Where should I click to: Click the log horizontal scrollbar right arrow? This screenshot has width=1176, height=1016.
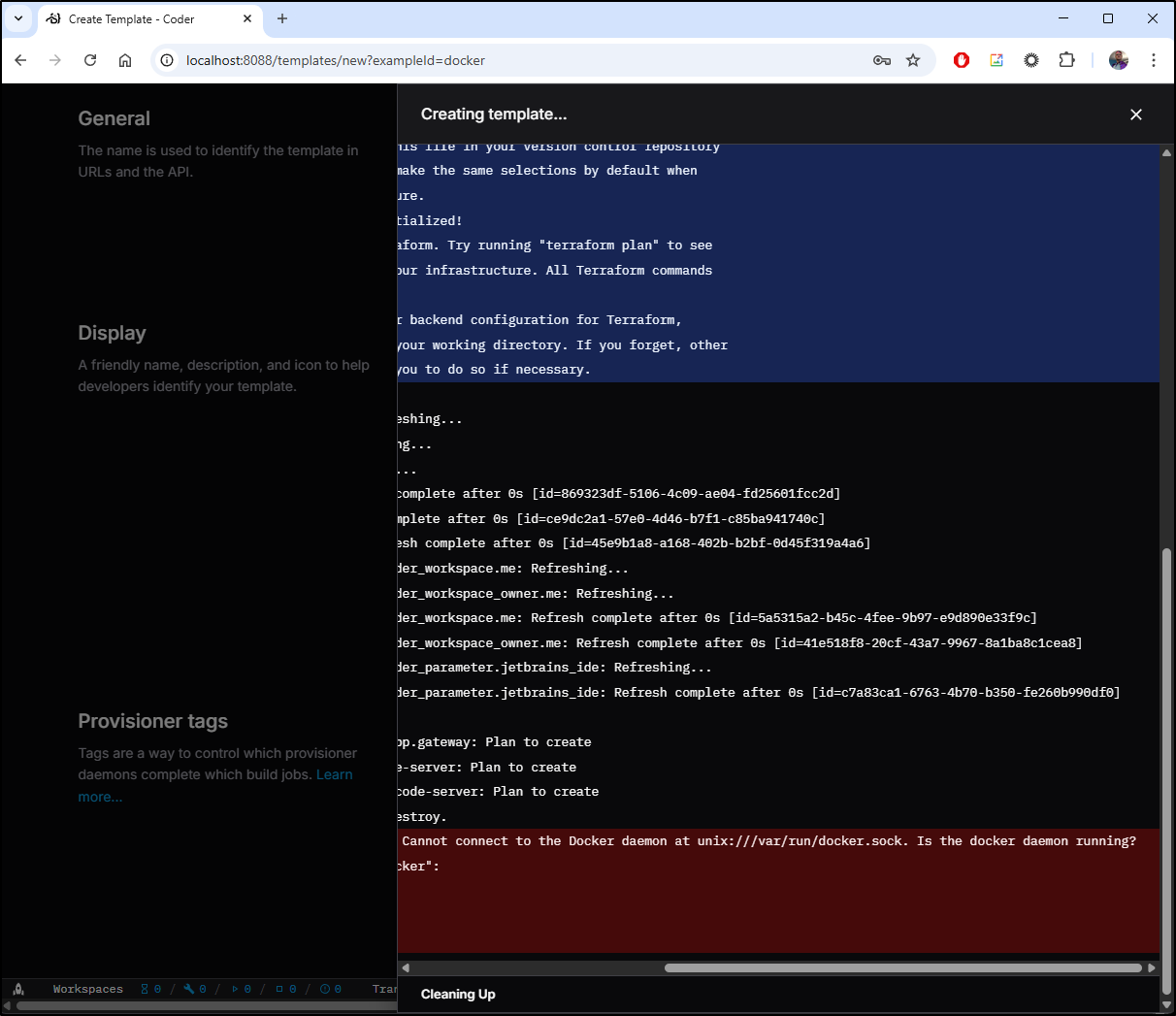[x=1152, y=967]
